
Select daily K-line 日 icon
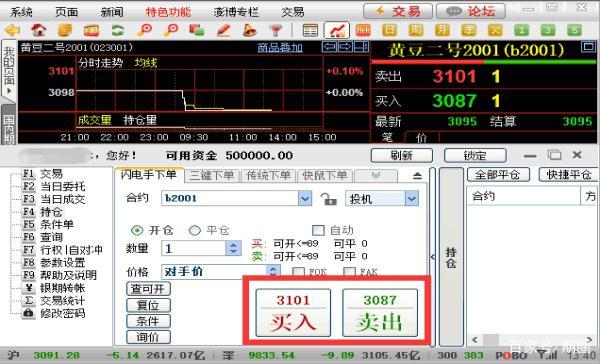coord(389,30)
